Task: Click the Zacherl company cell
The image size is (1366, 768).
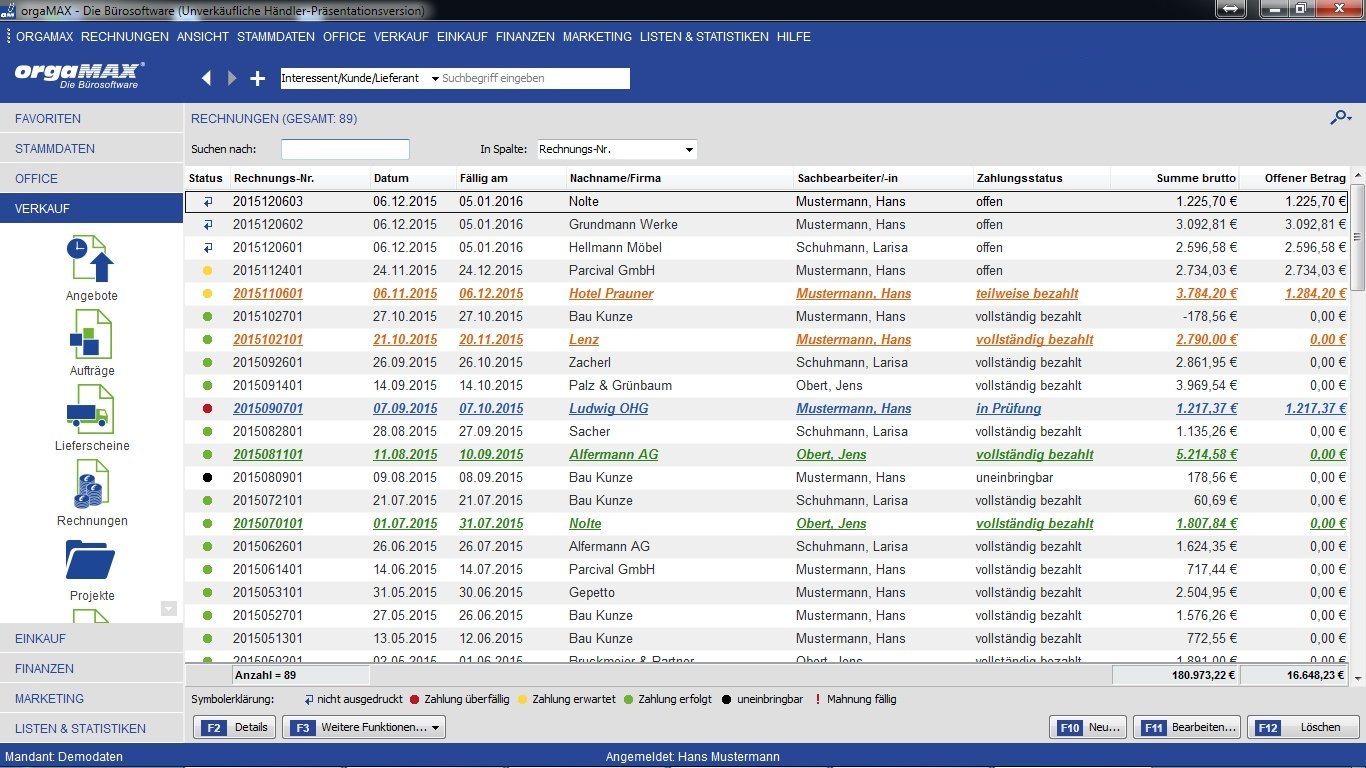Action: coord(590,362)
